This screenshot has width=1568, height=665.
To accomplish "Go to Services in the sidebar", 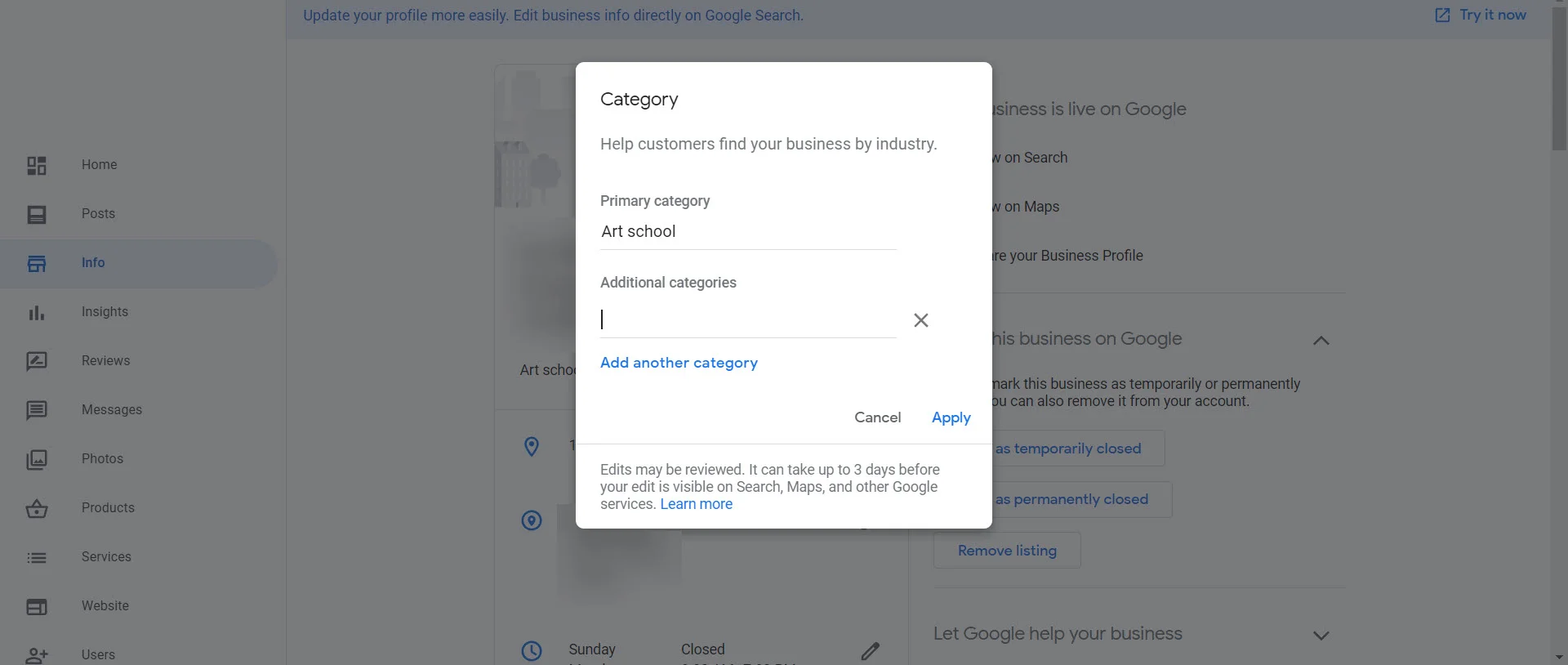I will click(x=106, y=557).
